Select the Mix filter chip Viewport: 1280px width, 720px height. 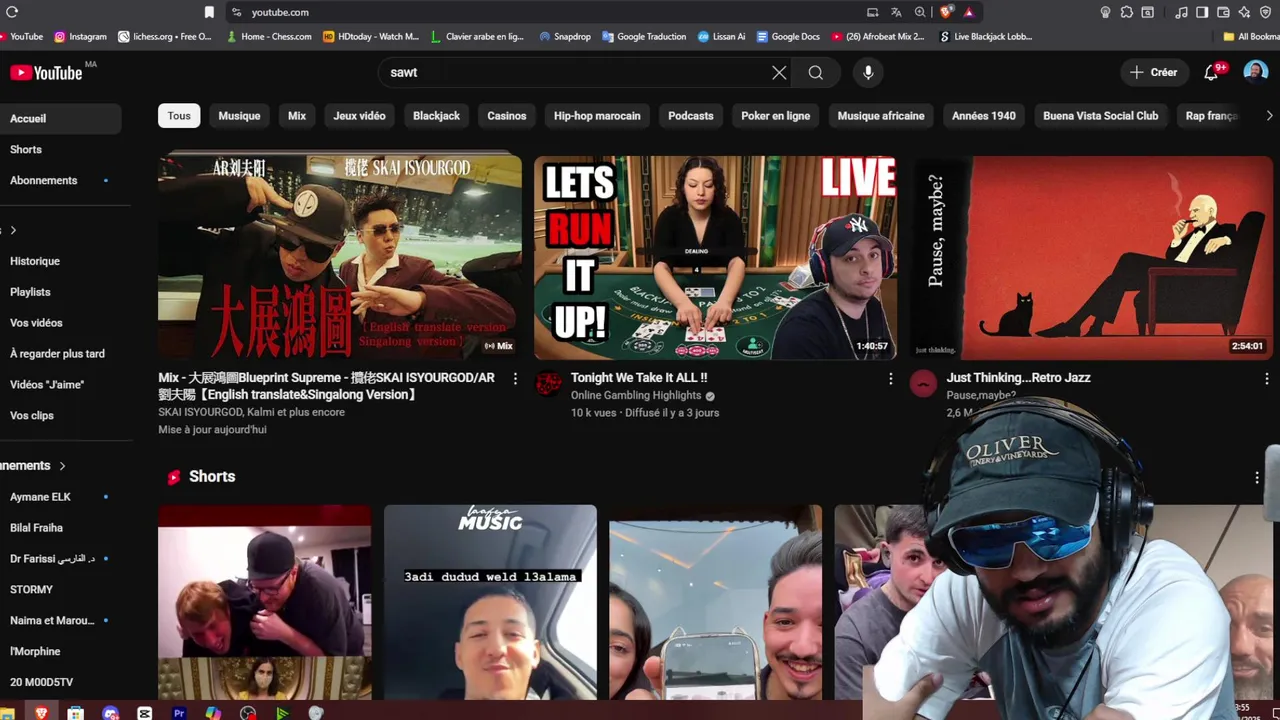click(x=297, y=116)
